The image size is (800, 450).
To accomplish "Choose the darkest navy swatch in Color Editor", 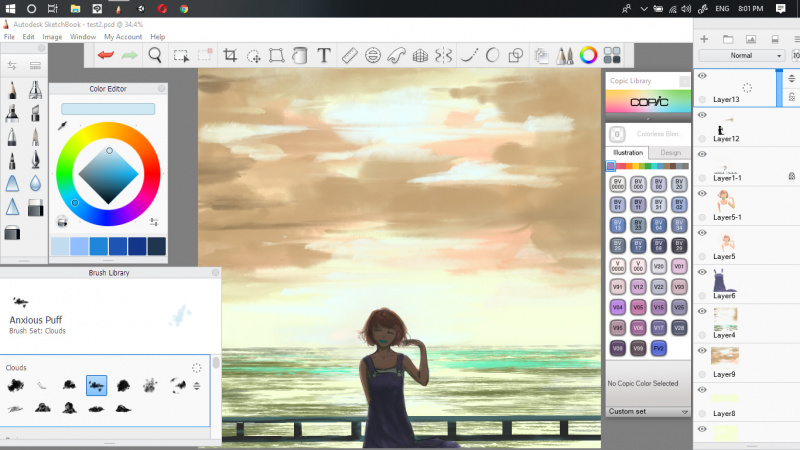I will point(157,246).
